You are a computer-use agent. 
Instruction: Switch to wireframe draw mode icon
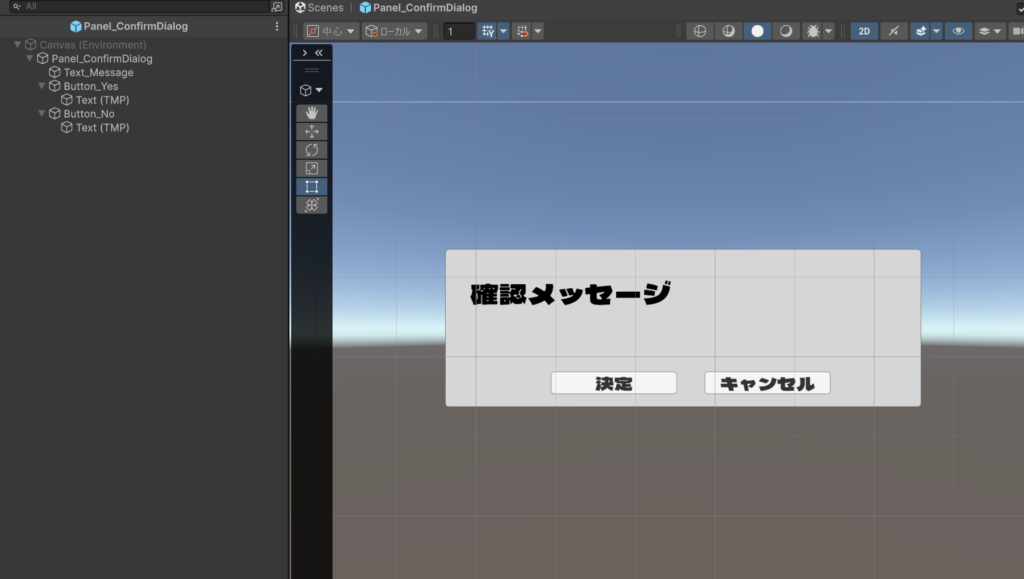point(700,31)
